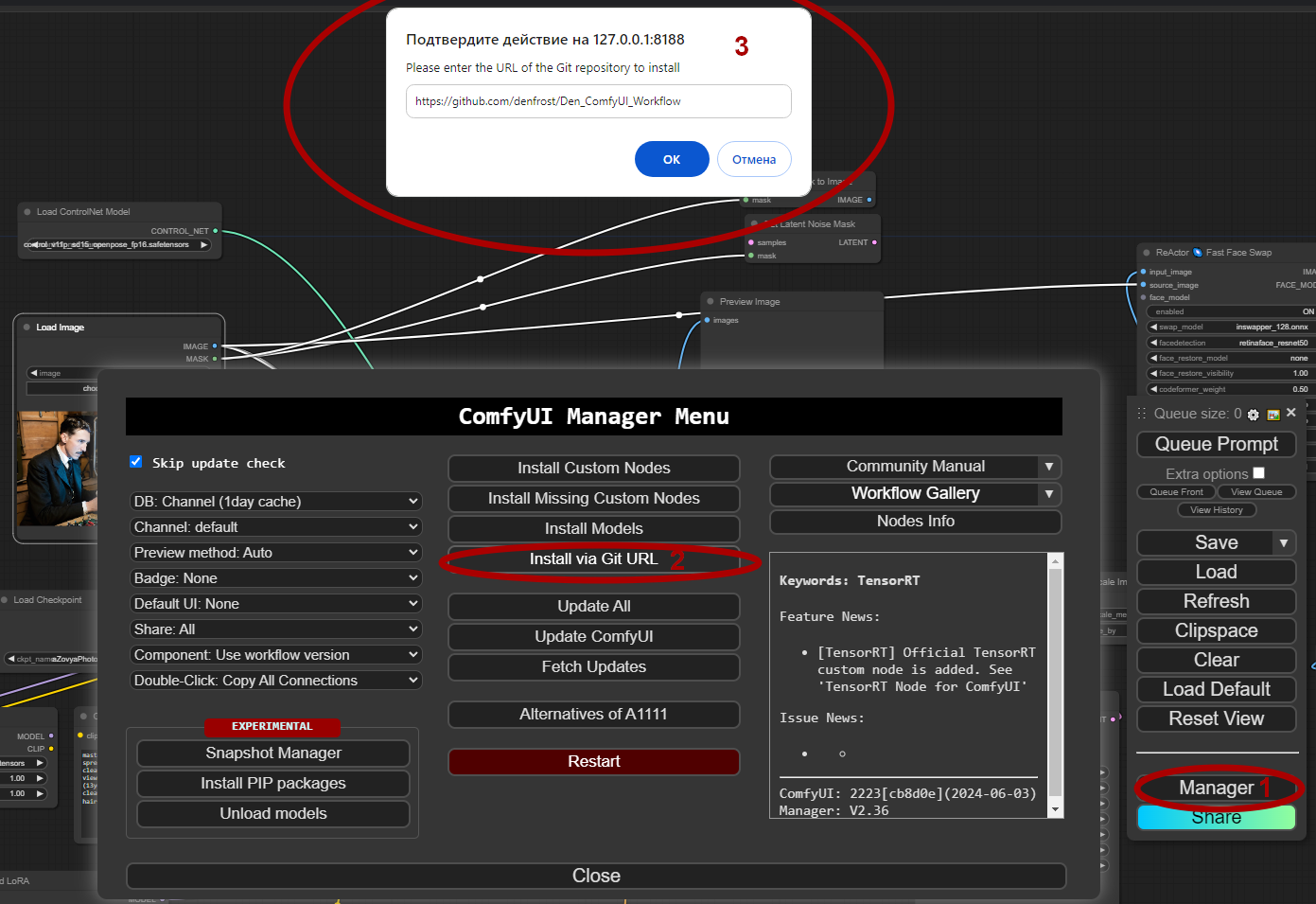The height and width of the screenshot is (904, 1316).
Task: Click previous arrow on ckpt_name widget
Action: point(10,659)
